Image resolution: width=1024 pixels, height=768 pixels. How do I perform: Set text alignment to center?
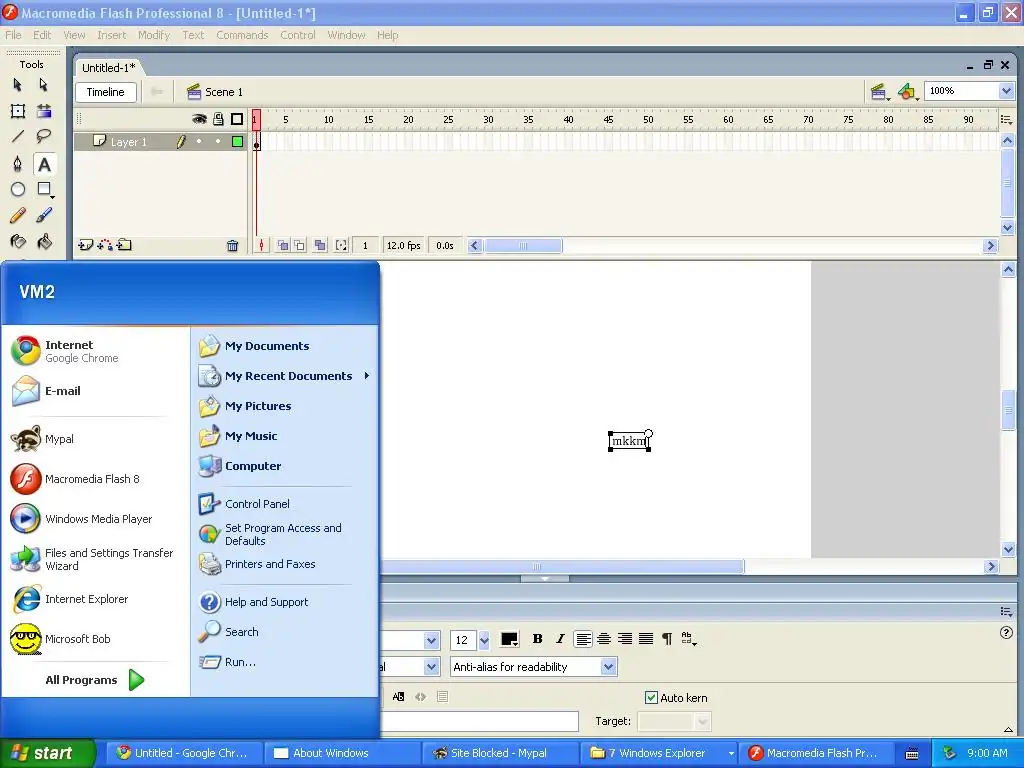pos(604,639)
